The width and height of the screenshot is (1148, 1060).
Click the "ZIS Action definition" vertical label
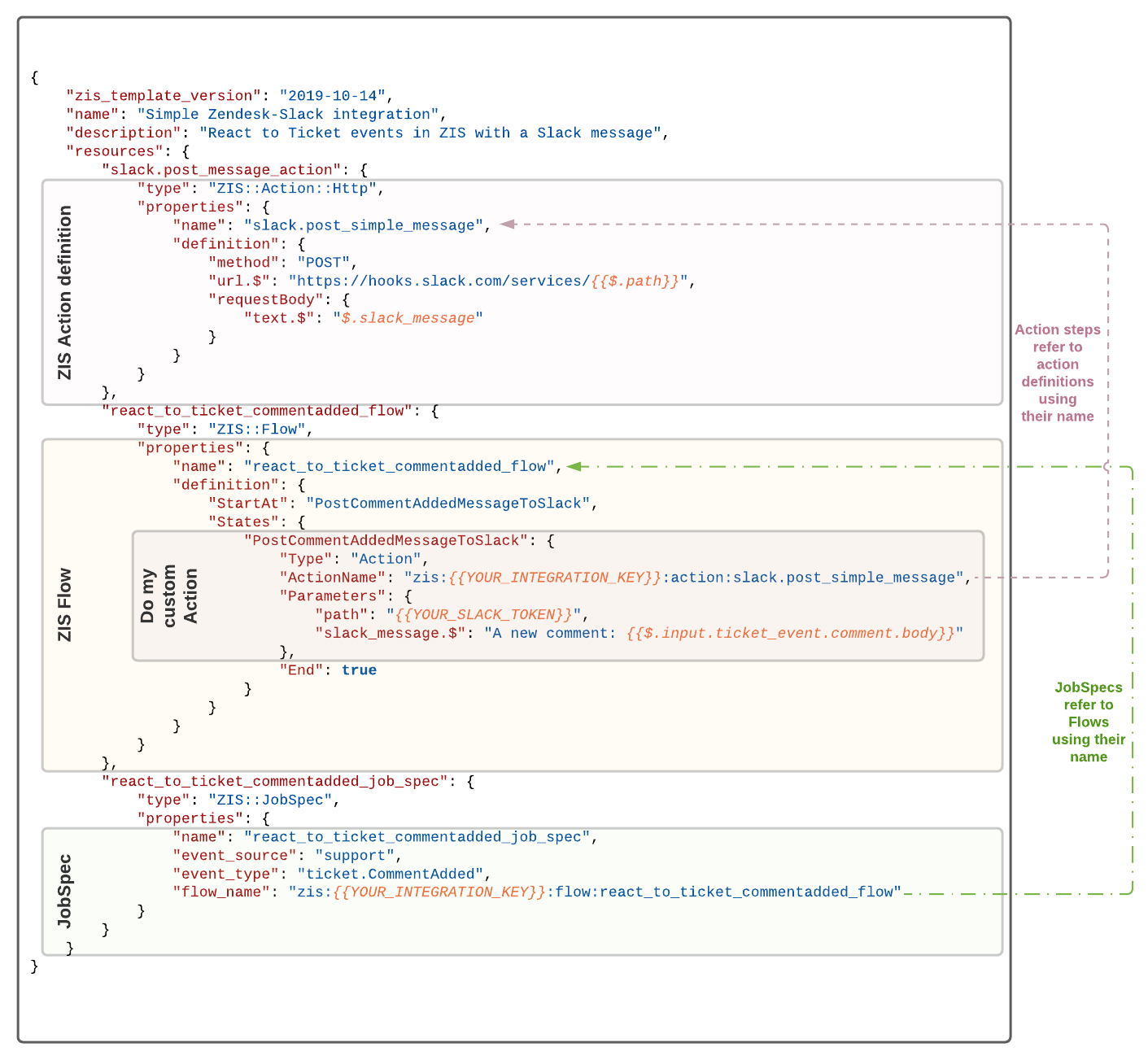pyautogui.click(x=65, y=292)
